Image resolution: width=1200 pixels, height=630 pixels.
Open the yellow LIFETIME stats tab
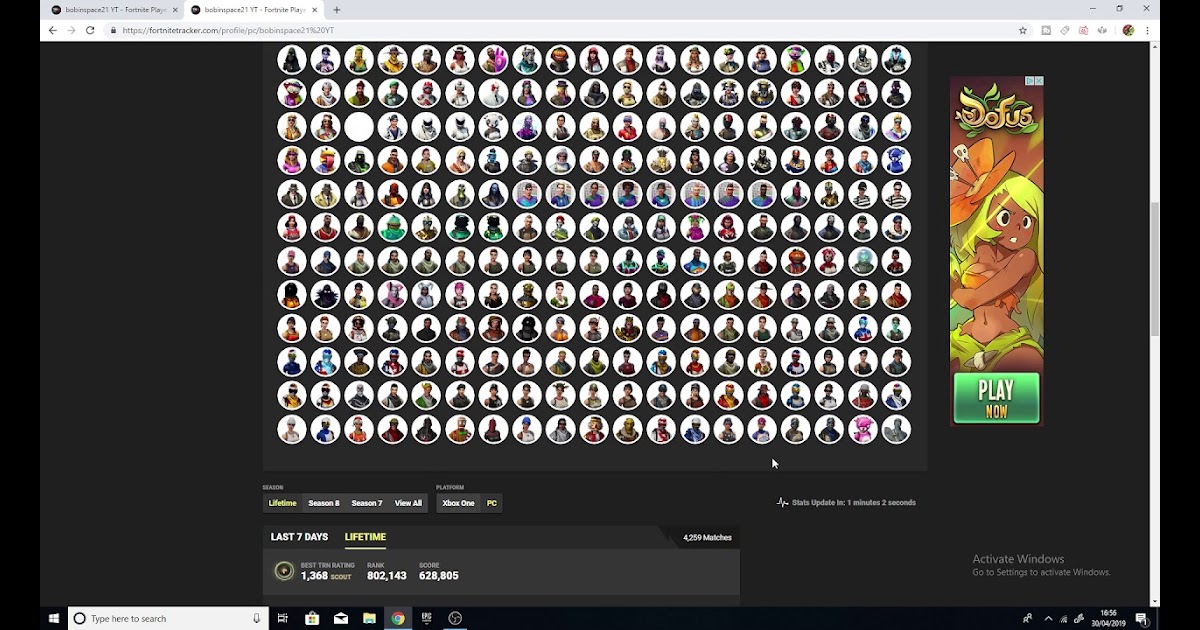[x=365, y=537]
